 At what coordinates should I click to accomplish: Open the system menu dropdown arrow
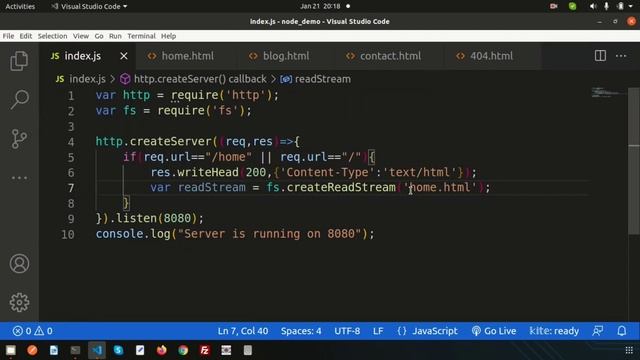pos(631,6)
